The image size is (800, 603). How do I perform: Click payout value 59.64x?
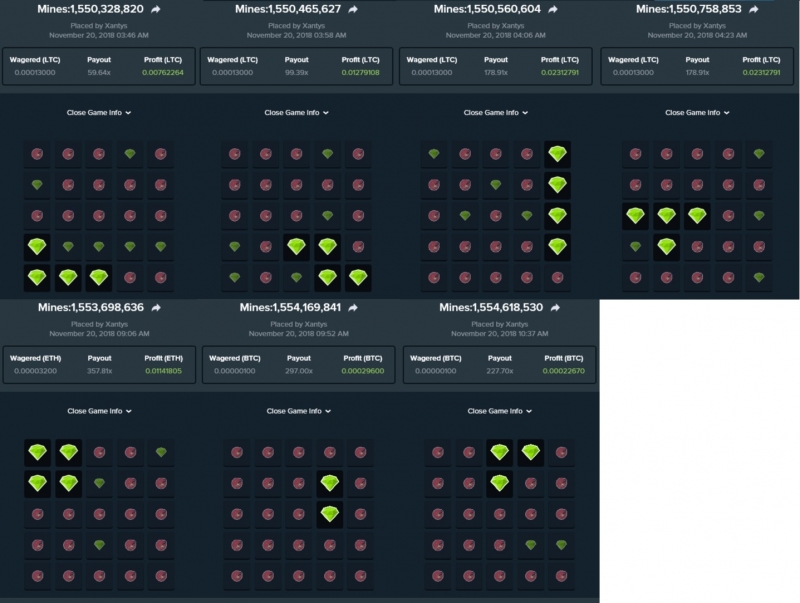[99, 72]
